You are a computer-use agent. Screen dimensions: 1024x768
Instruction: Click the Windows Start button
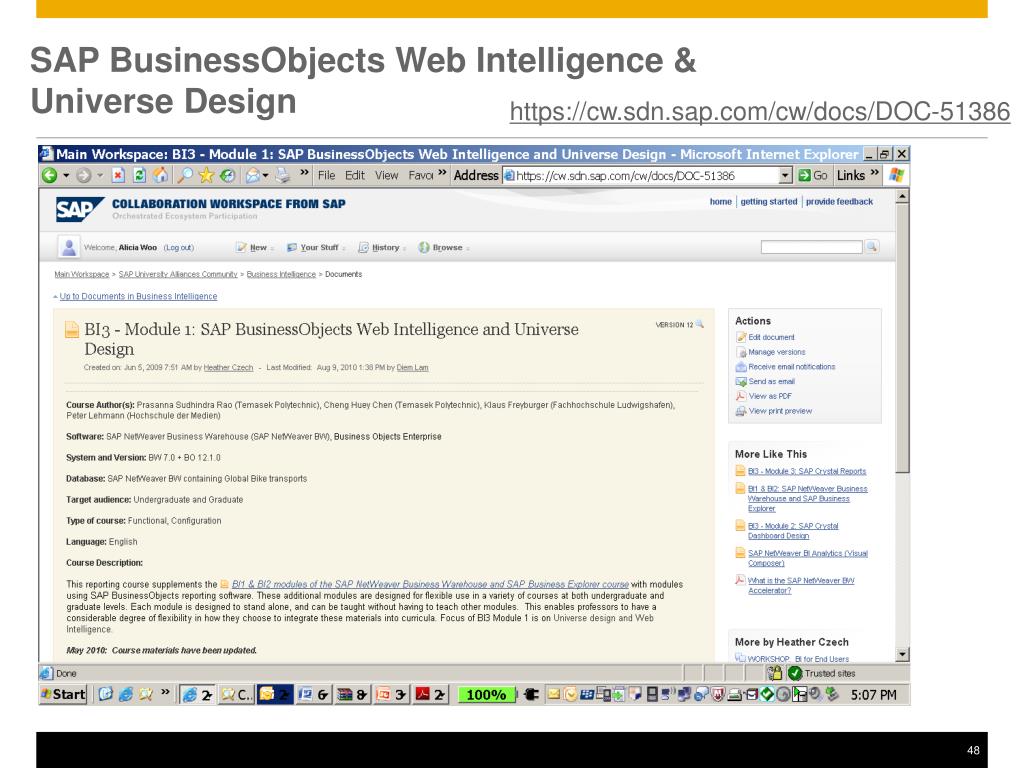click(63, 694)
